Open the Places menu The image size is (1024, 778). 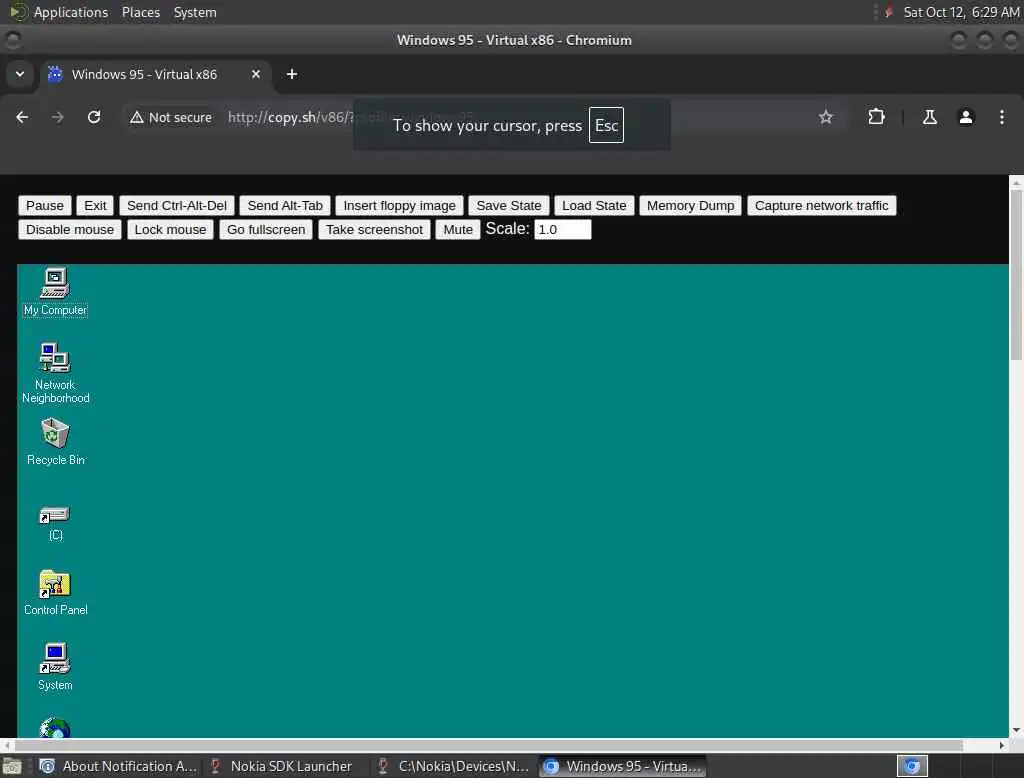[141, 12]
